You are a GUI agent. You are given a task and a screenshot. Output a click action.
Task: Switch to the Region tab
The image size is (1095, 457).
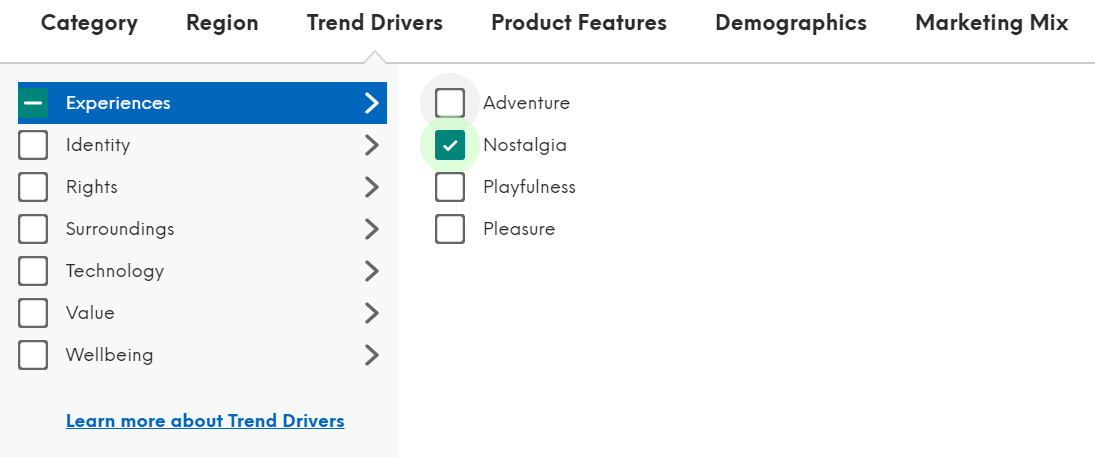(222, 23)
